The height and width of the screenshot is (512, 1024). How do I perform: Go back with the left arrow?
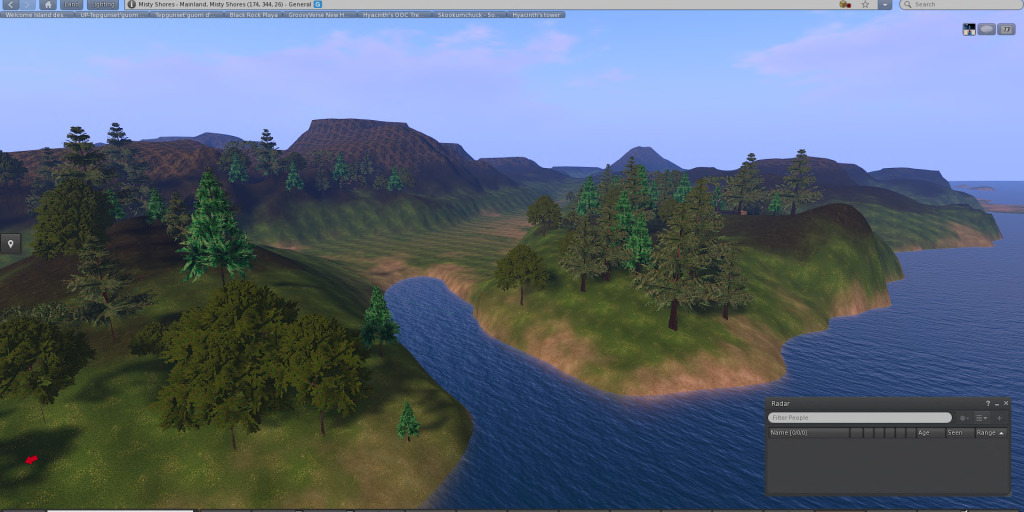tap(11, 5)
